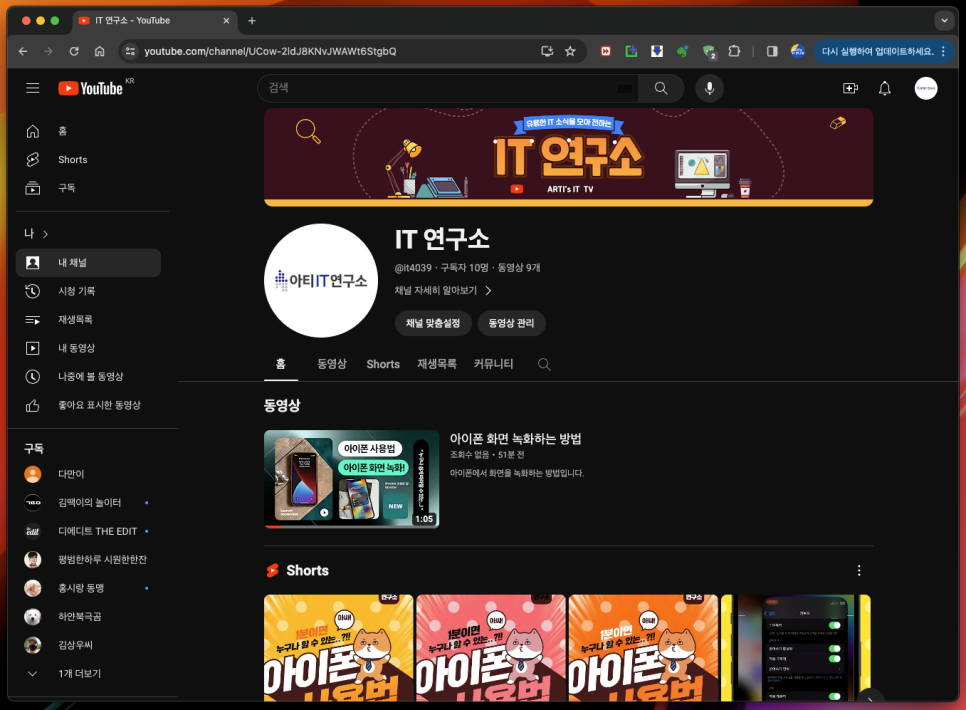Open Chrome profile avatar in toolbar
966x710 pixels.
tap(798, 51)
